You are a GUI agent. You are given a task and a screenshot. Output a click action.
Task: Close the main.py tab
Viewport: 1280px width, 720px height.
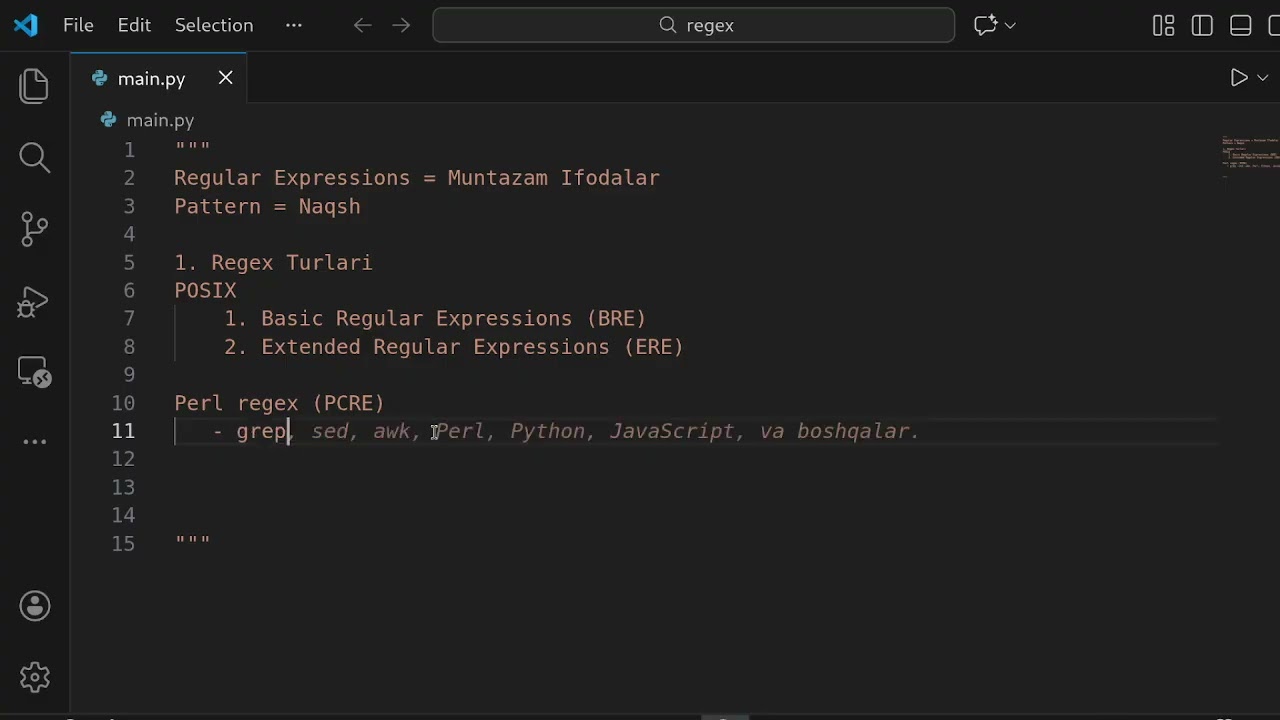click(226, 77)
